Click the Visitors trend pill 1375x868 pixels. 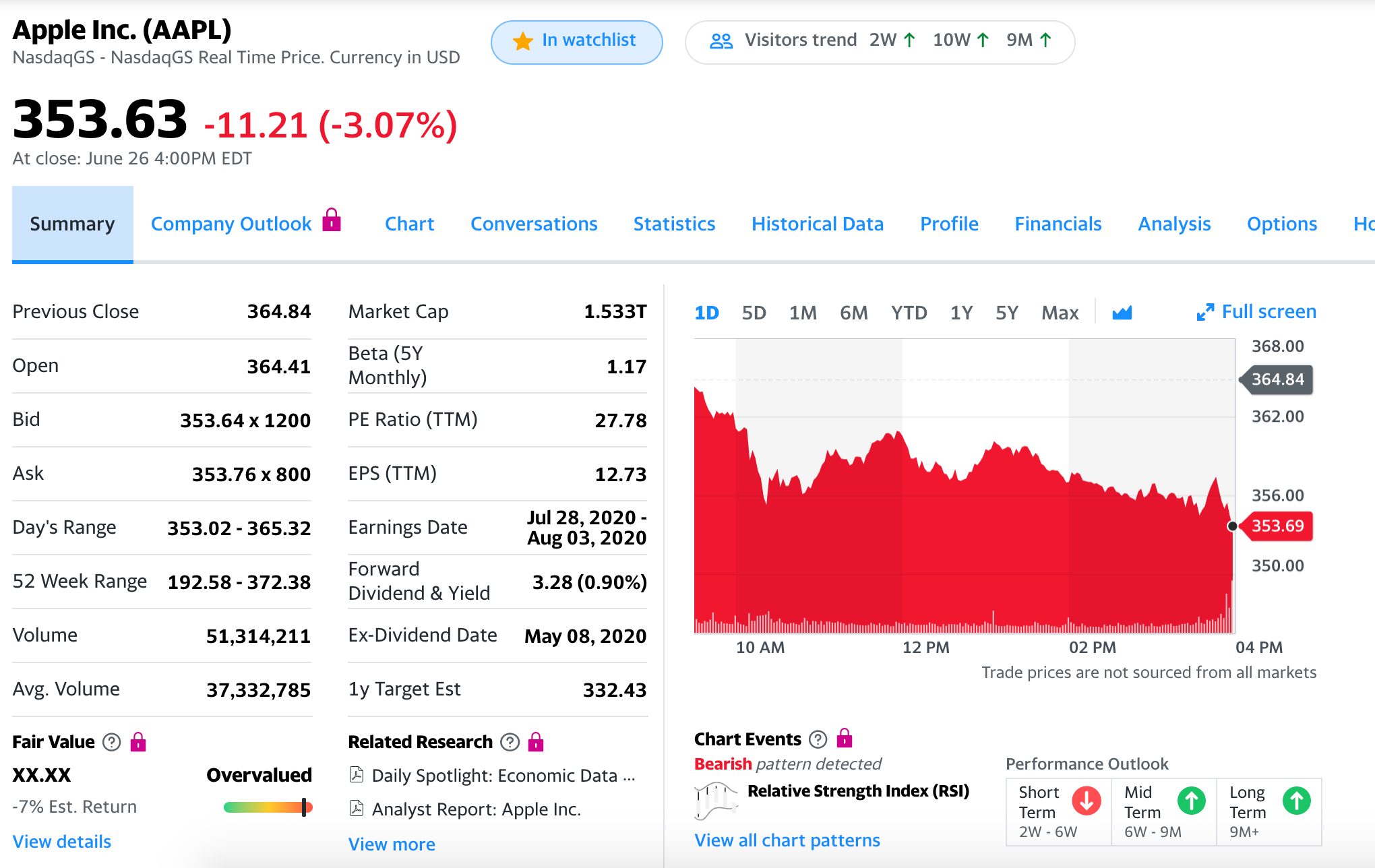pos(880,42)
